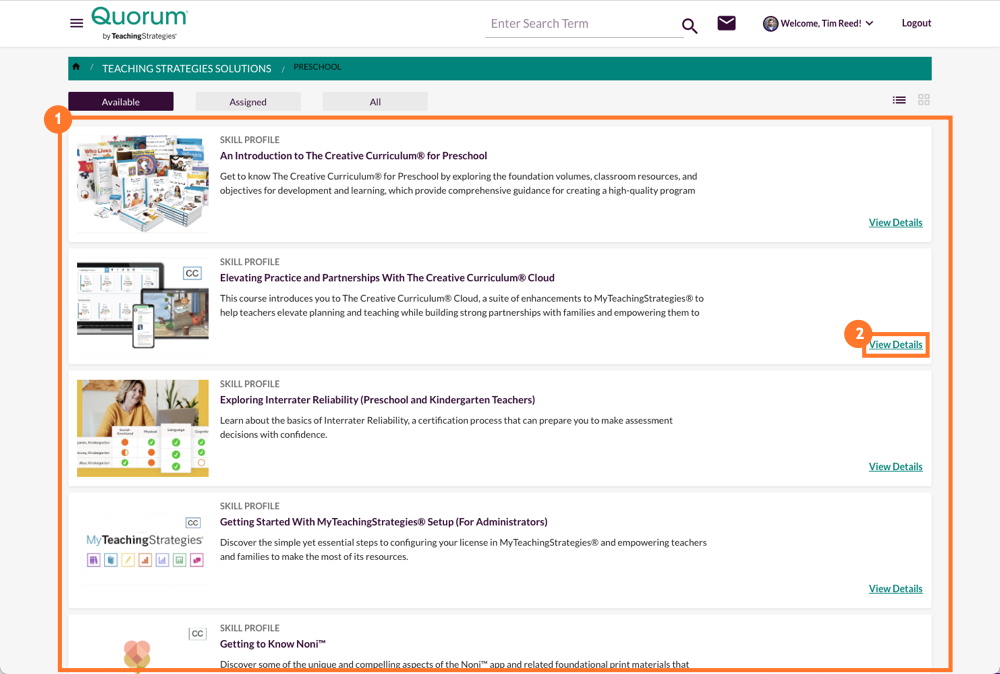Select the list view icon

(899, 100)
